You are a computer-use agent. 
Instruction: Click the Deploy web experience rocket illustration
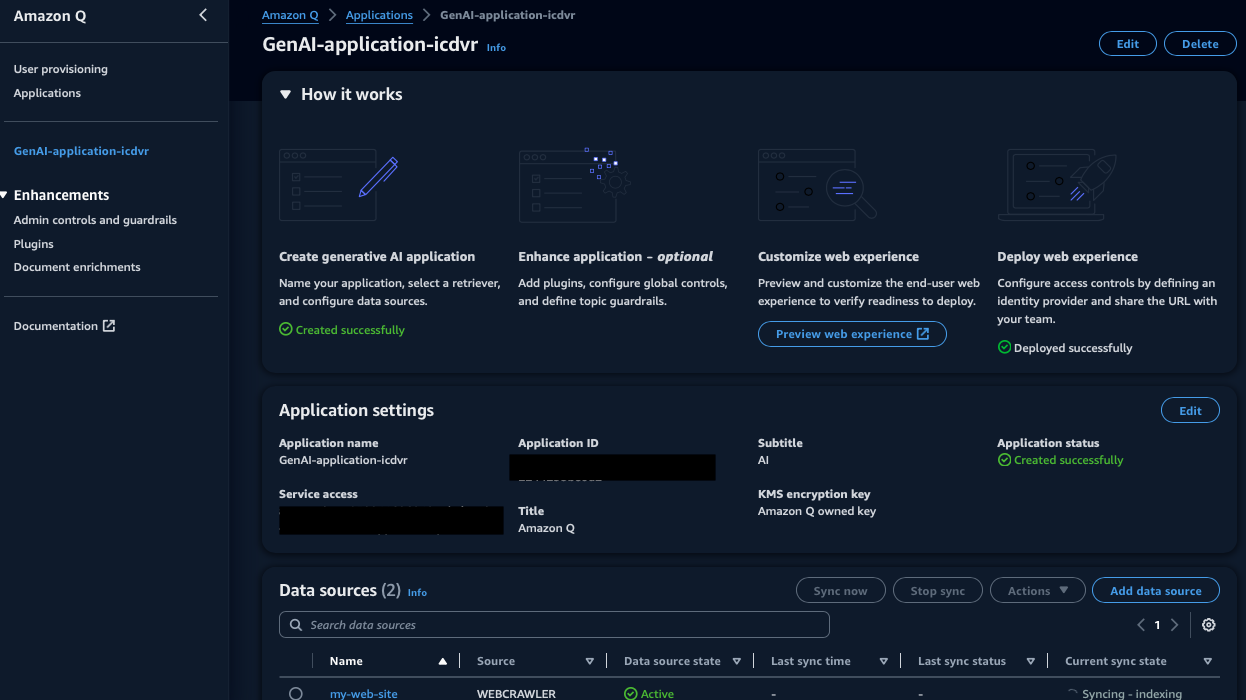[x=1057, y=185]
